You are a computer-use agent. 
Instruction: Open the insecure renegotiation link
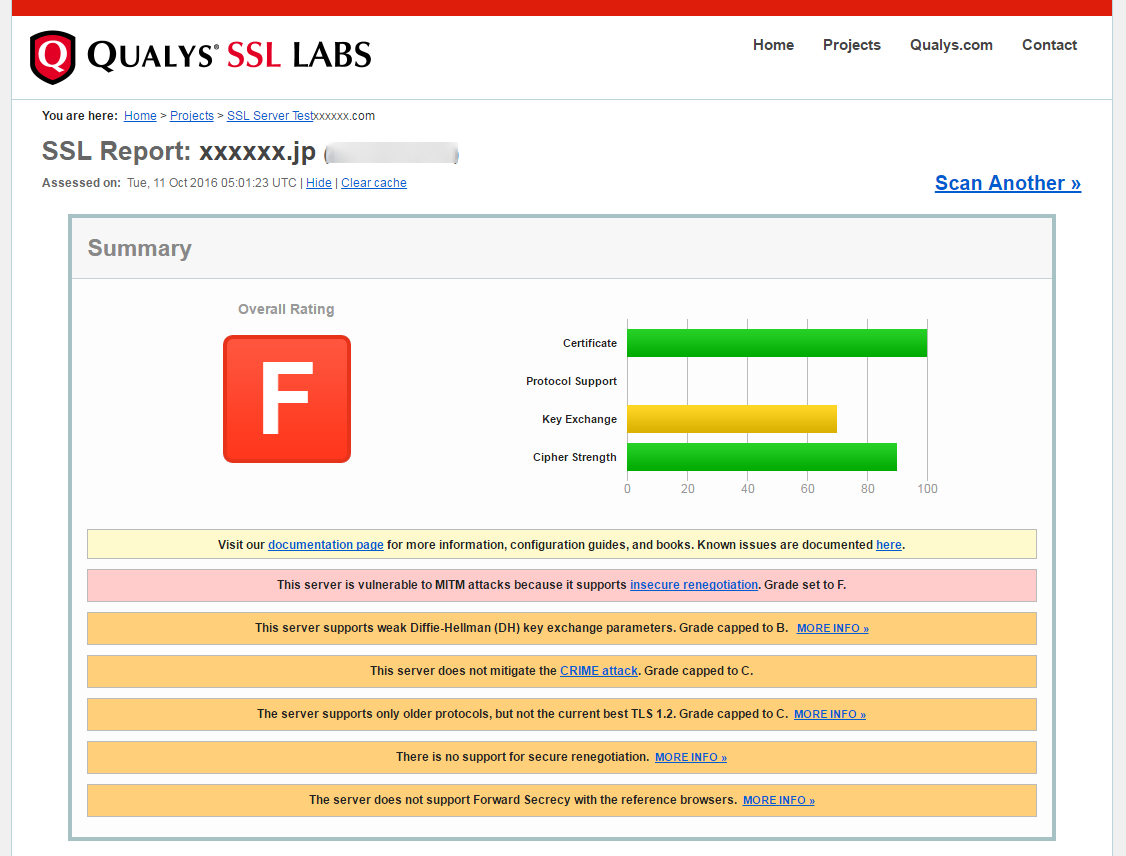(x=694, y=585)
